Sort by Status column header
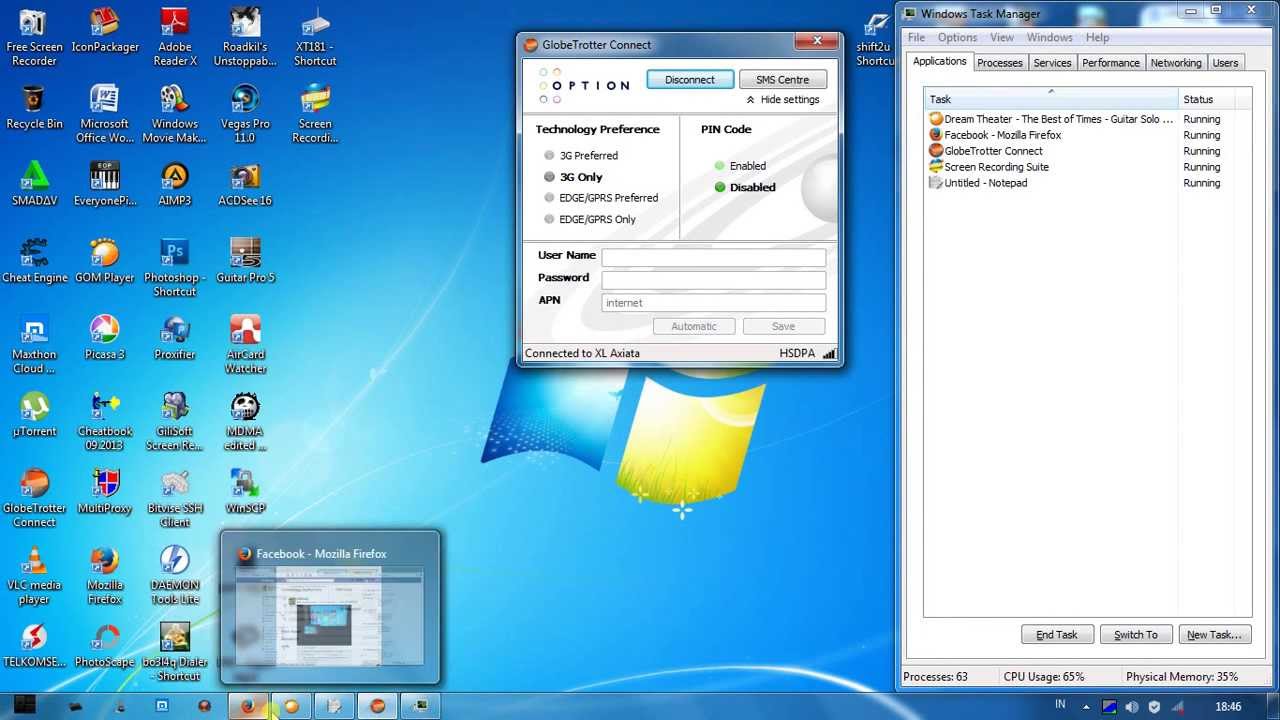Image resolution: width=1280 pixels, height=720 pixels. tap(1207, 100)
